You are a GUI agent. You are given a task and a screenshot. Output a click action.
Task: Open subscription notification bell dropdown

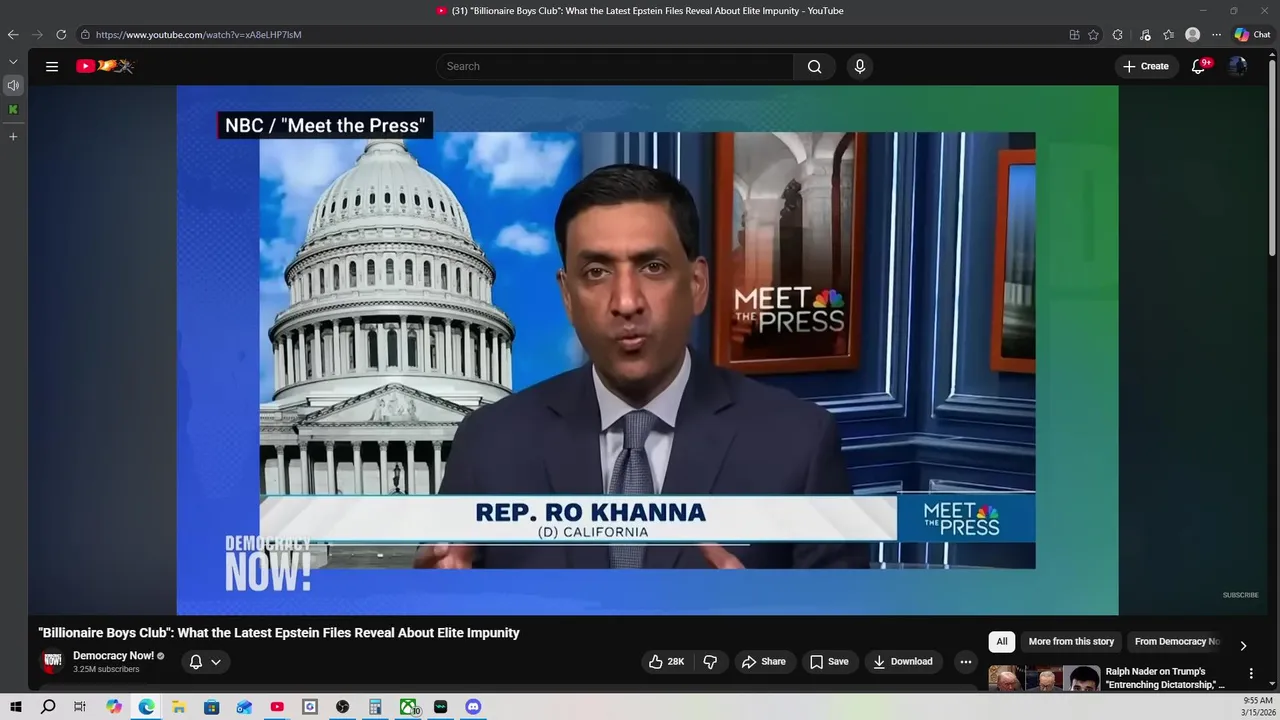point(205,661)
